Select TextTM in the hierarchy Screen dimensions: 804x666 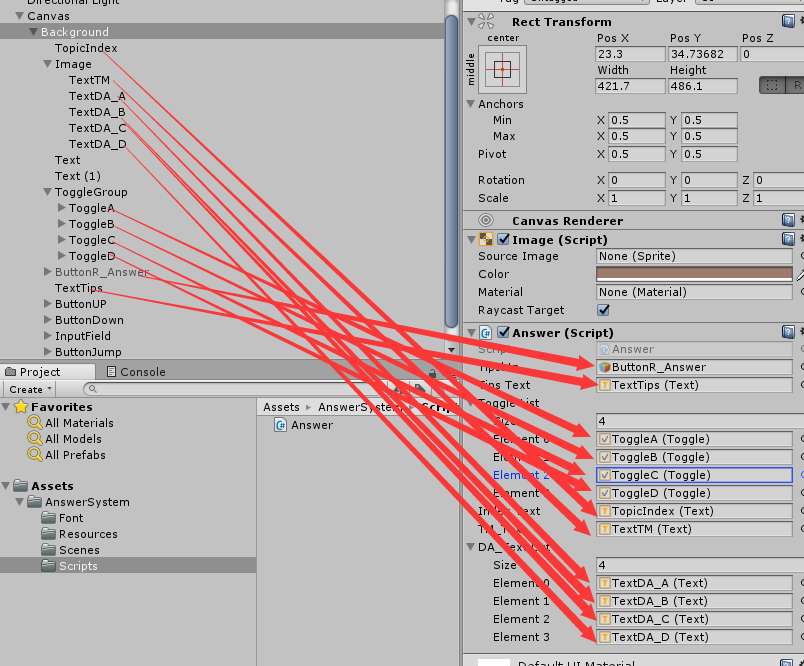(90, 80)
